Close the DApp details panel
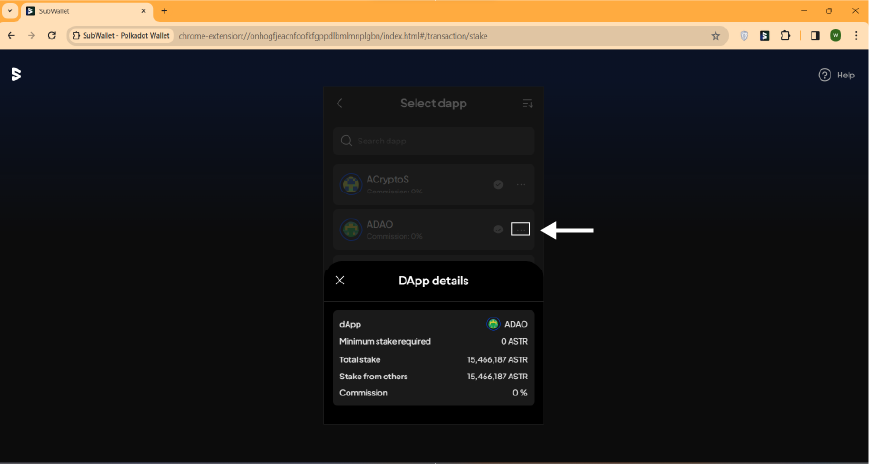The height and width of the screenshot is (464, 869). click(x=340, y=281)
